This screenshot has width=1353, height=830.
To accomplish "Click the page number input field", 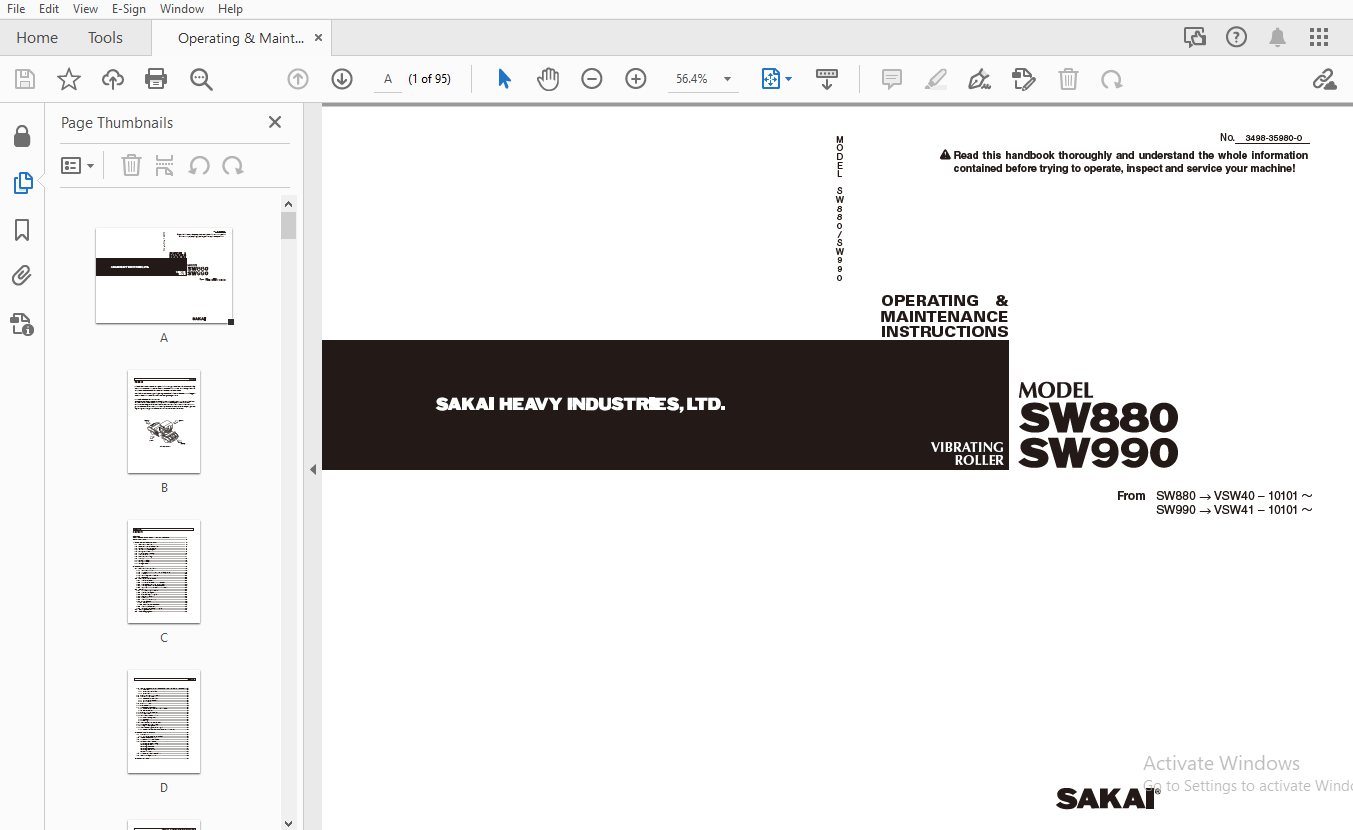I will [388, 79].
